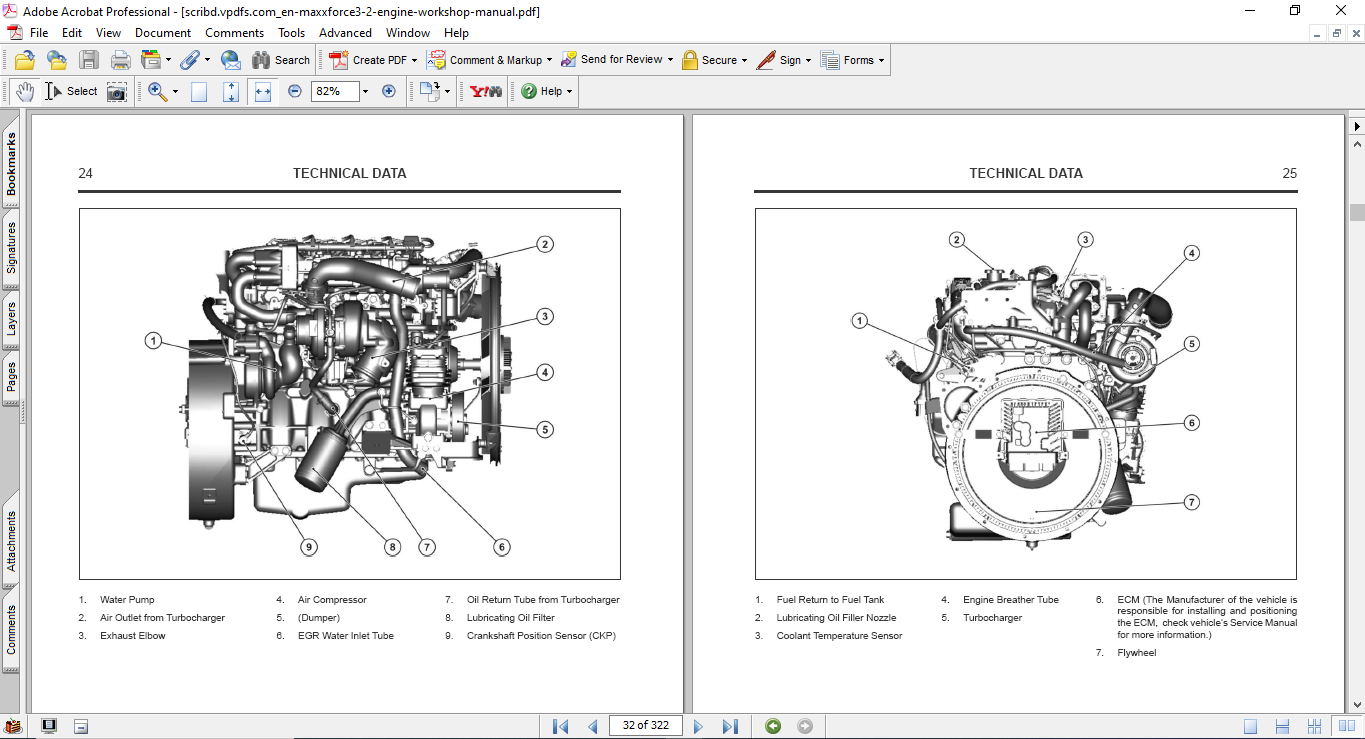Open the Advanced menu
The height and width of the screenshot is (739, 1365).
pyautogui.click(x=345, y=33)
